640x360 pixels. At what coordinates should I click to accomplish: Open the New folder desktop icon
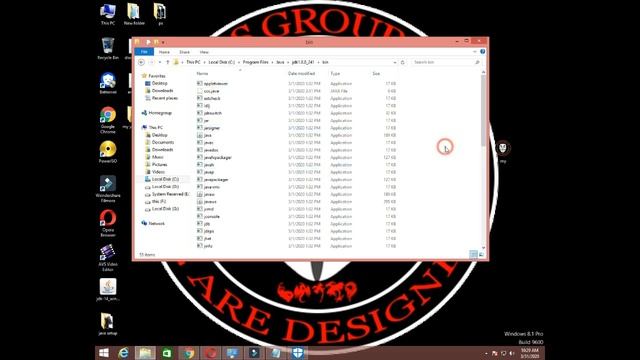click(x=134, y=14)
